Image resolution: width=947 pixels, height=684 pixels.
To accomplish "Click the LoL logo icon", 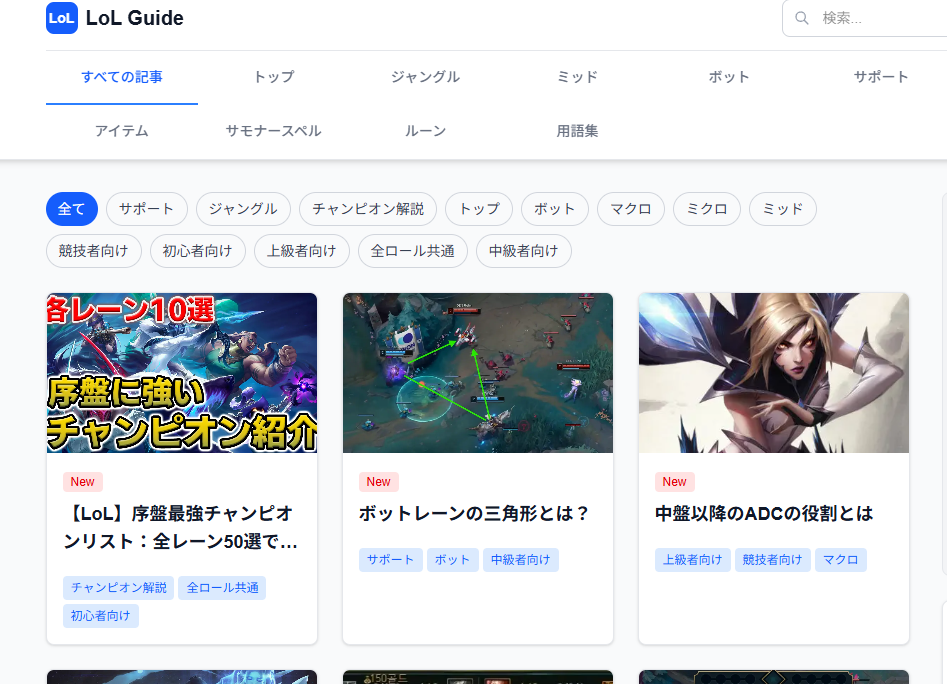I will click(x=62, y=18).
